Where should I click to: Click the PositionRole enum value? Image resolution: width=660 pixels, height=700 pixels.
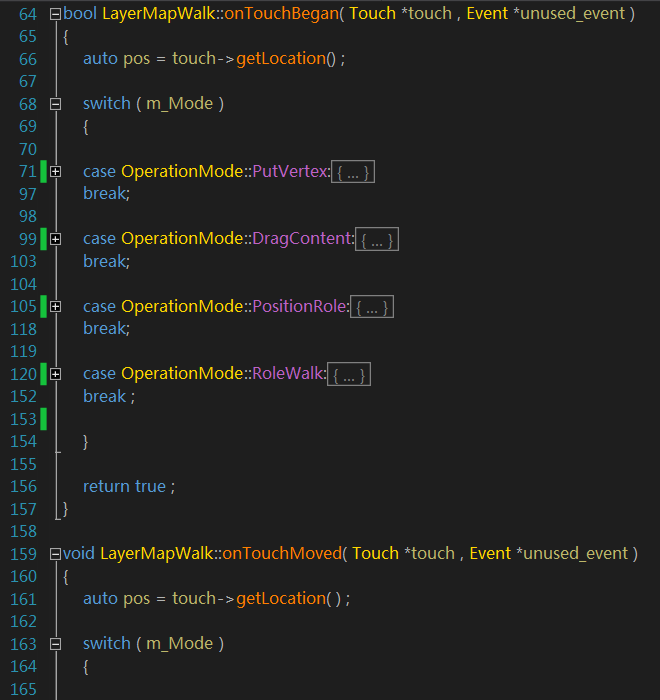point(299,307)
